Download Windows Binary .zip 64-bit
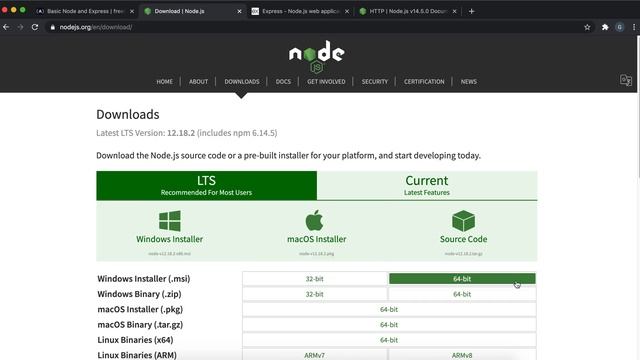Screen dimensions: 640x360 tap(462, 294)
